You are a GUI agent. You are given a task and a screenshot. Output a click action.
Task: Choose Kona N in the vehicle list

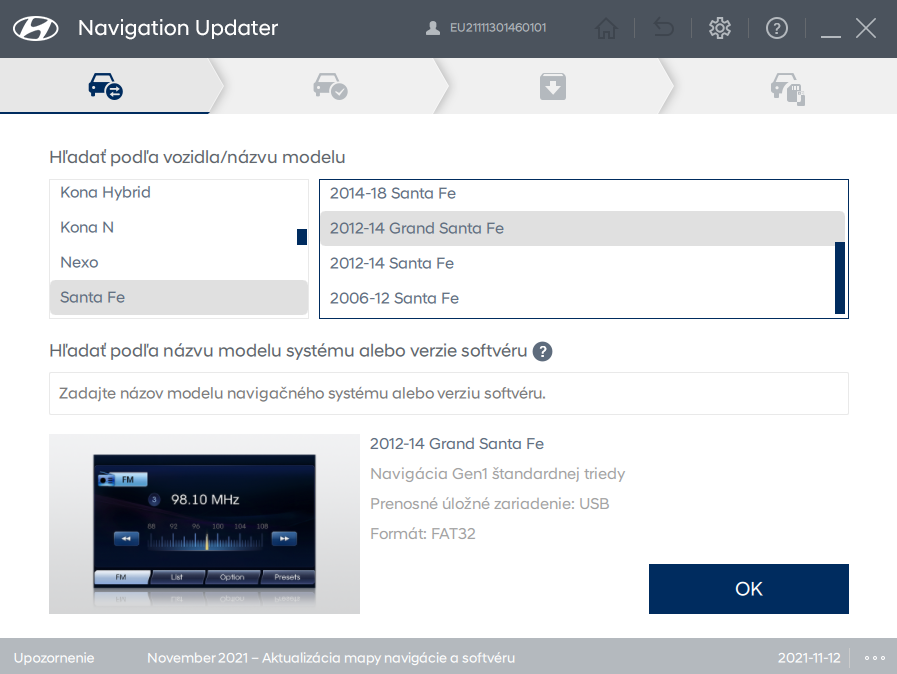point(178,227)
